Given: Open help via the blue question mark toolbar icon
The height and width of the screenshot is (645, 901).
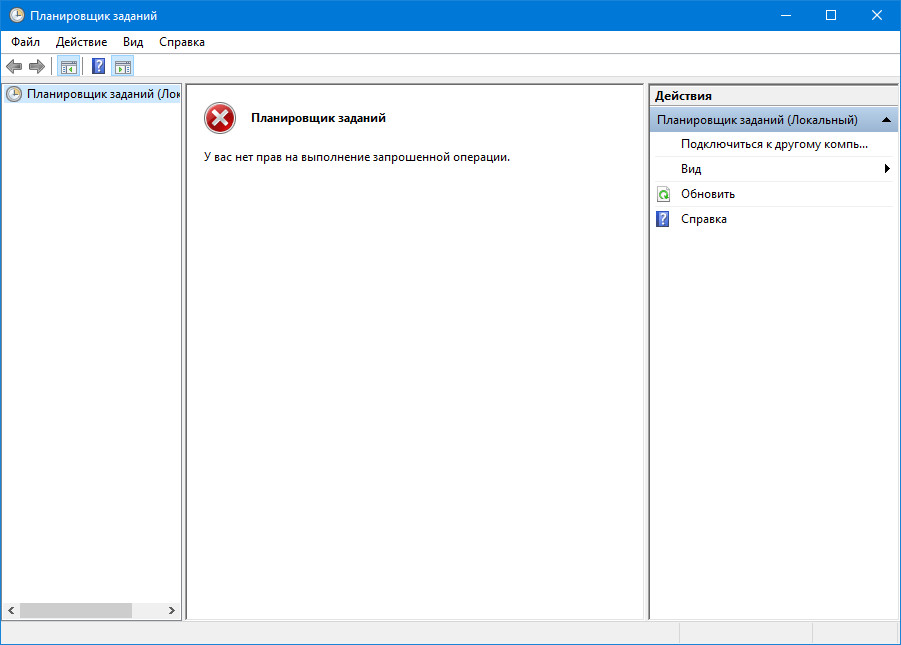Looking at the screenshot, I should tap(98, 67).
